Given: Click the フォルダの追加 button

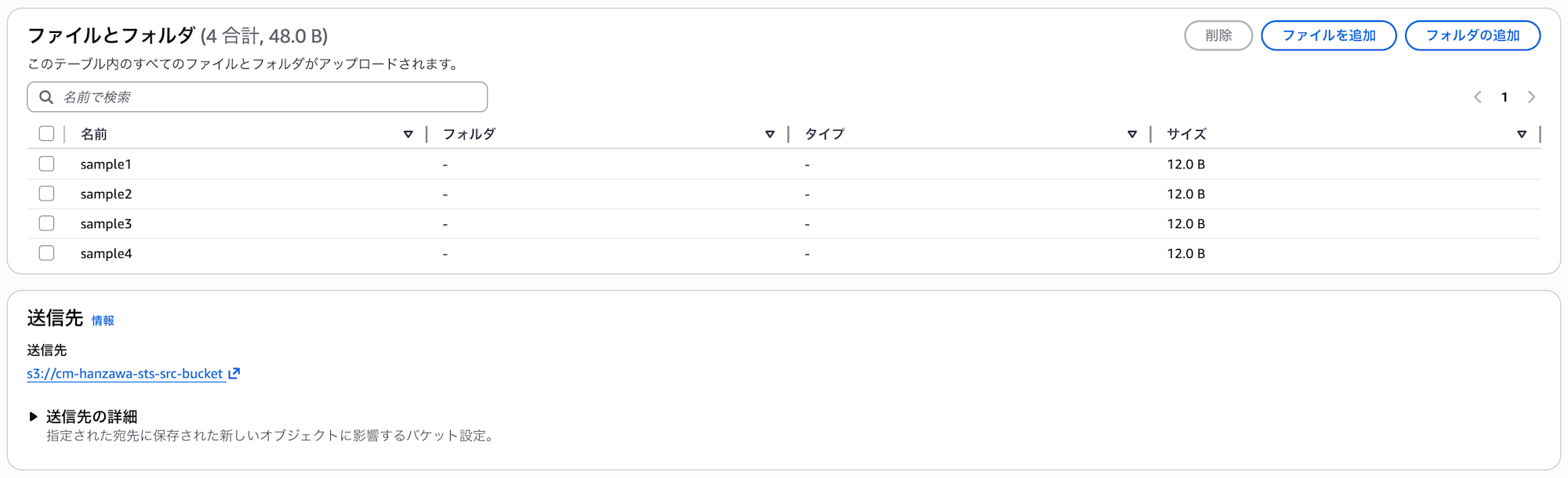Looking at the screenshot, I should point(1472,35).
